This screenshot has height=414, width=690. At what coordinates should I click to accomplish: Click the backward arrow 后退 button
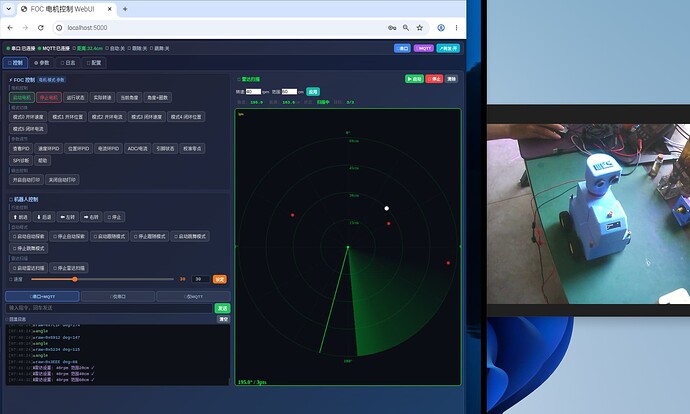(x=44, y=217)
